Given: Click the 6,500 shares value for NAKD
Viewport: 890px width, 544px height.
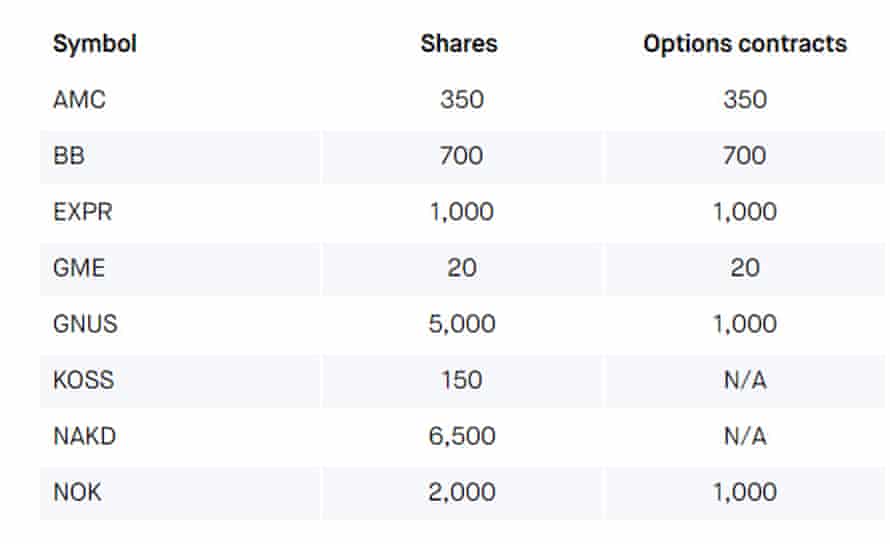Looking at the screenshot, I should click(x=461, y=436).
